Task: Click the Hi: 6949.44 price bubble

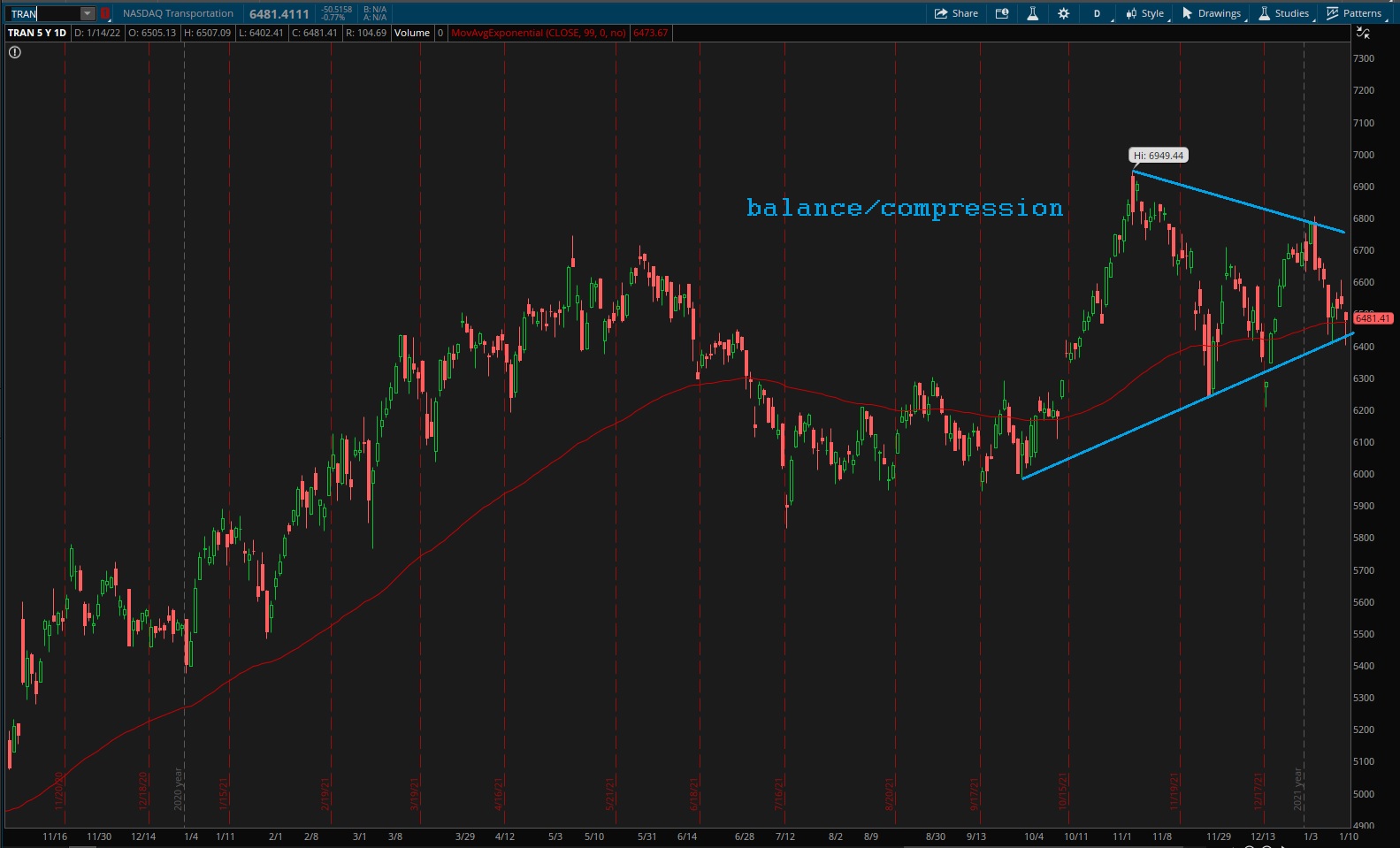Action: pyautogui.click(x=1159, y=156)
